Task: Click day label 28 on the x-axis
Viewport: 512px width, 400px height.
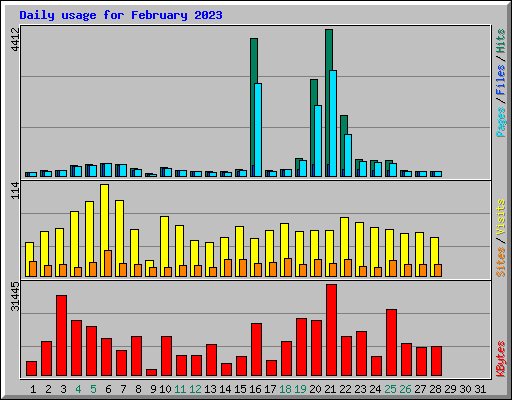Action: coord(435,389)
